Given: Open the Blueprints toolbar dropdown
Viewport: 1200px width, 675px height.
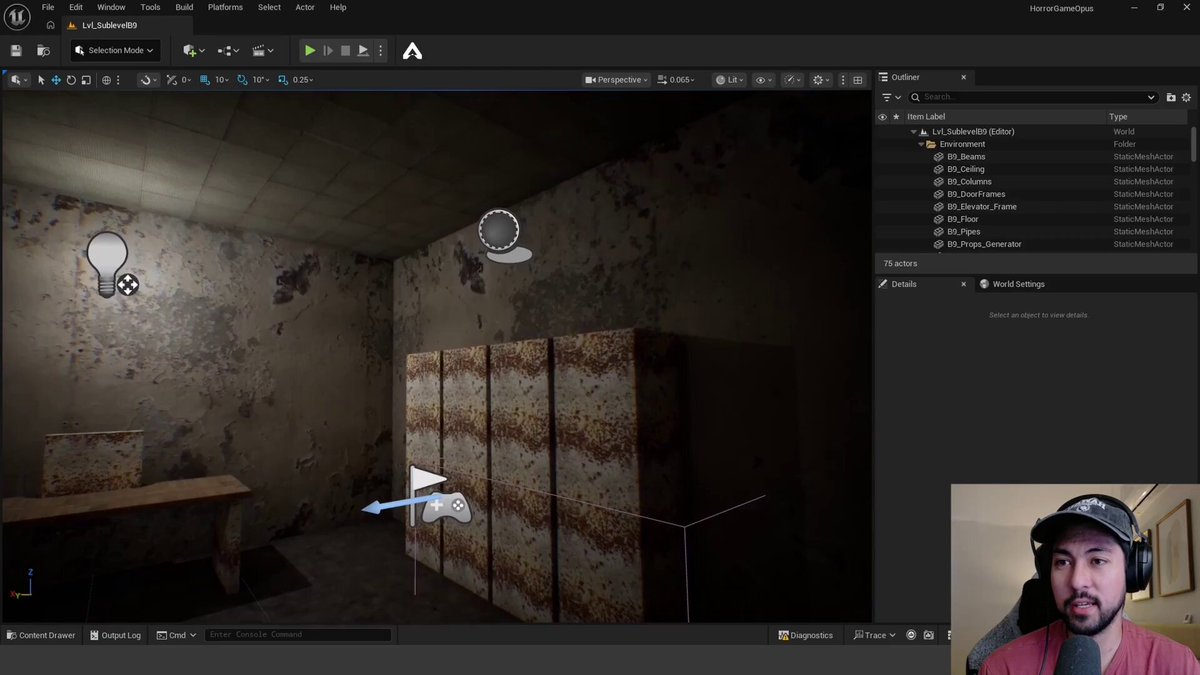Looking at the screenshot, I should pos(228,50).
